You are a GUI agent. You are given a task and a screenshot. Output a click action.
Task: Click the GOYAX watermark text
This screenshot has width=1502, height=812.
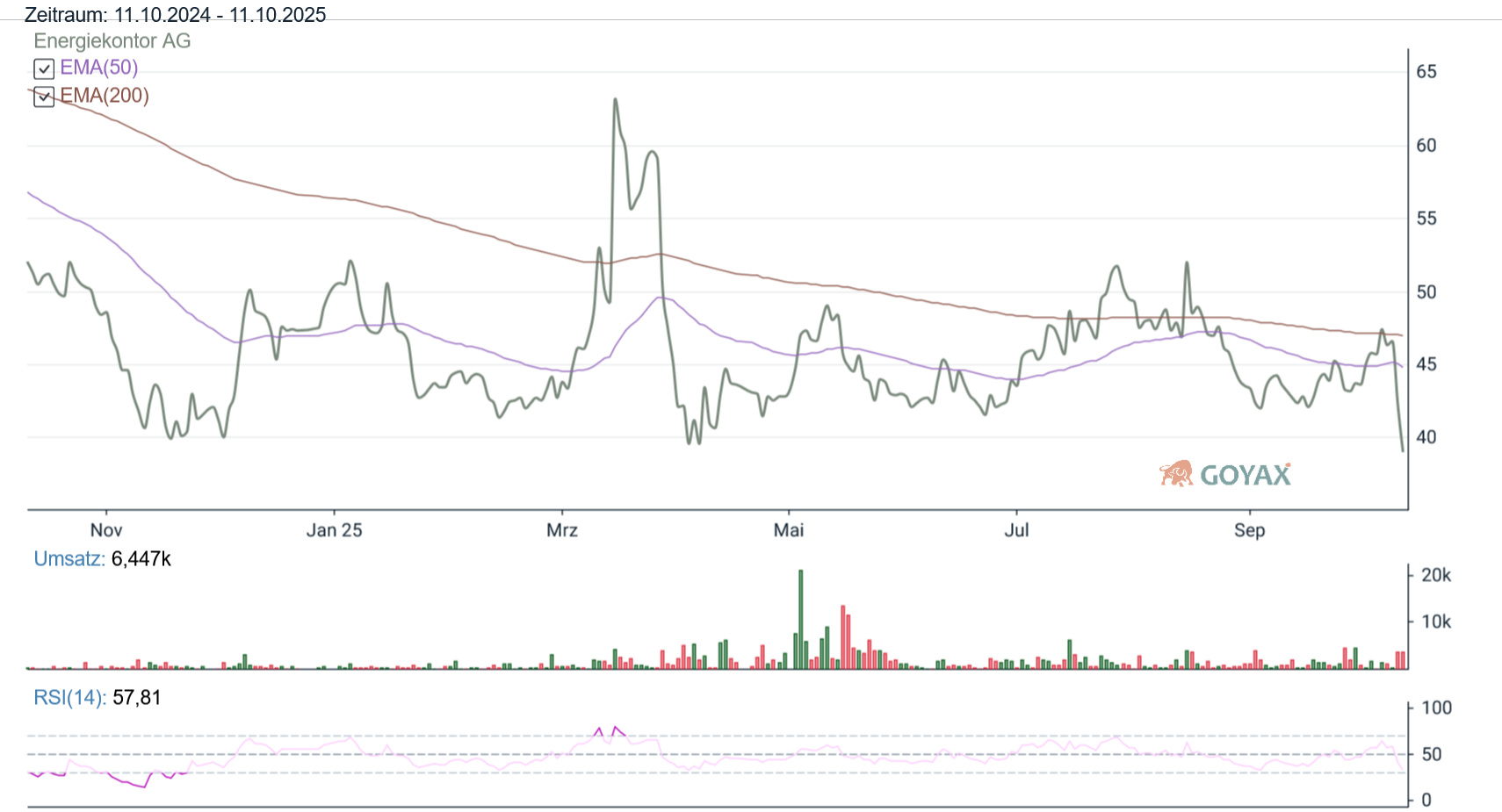click(1245, 476)
